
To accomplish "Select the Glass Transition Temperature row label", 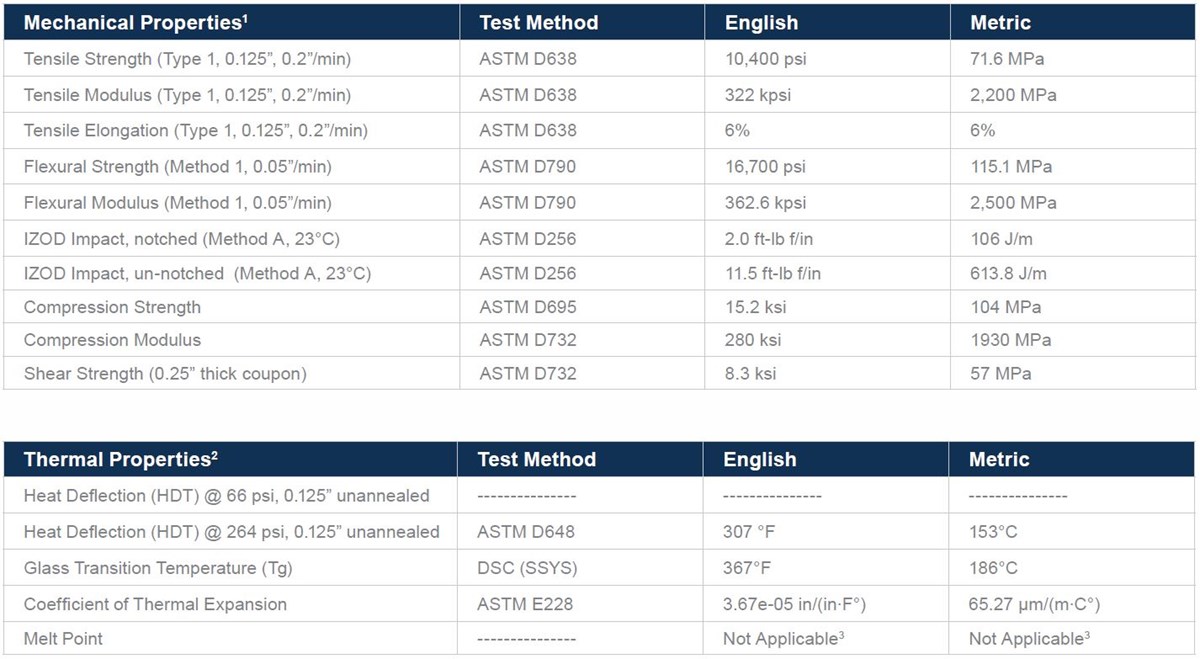I will (x=140, y=568).
